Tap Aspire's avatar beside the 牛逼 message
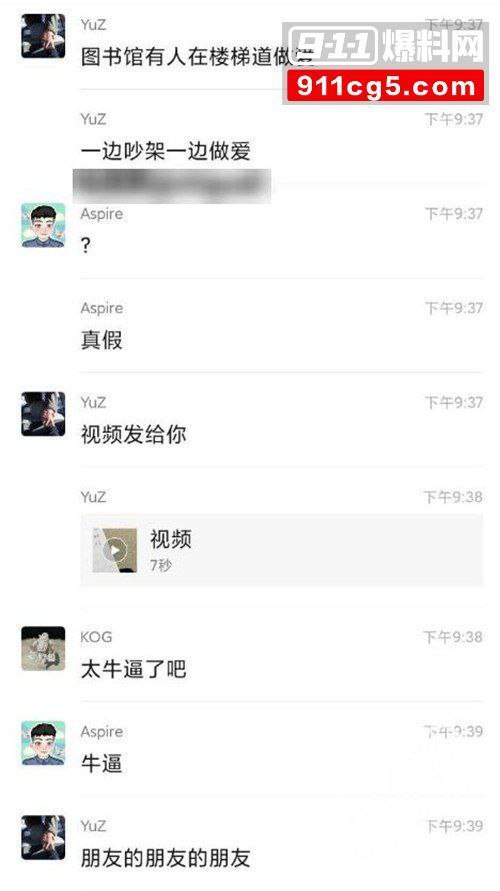Image resolution: width=500 pixels, height=891 pixels. point(43,743)
